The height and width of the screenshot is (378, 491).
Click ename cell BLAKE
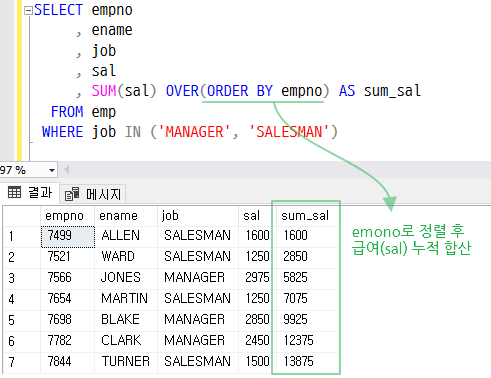click(x=126, y=320)
